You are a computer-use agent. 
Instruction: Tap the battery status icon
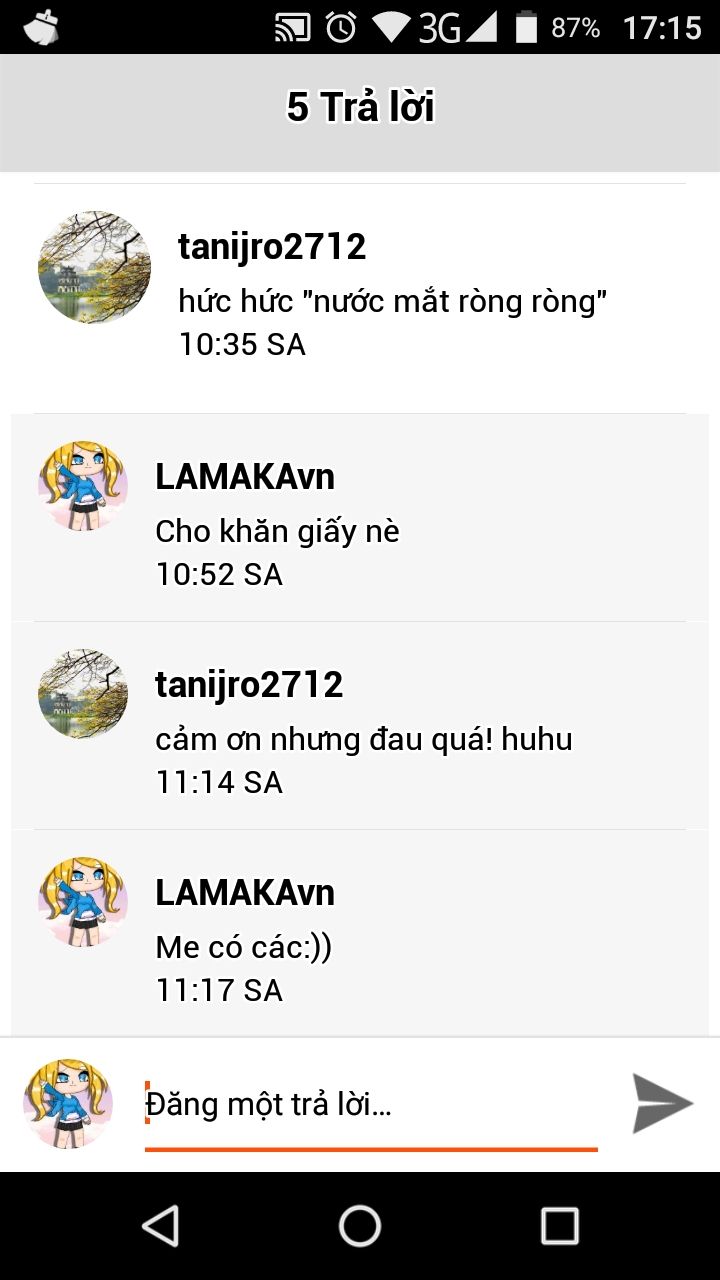pyautogui.click(x=527, y=27)
